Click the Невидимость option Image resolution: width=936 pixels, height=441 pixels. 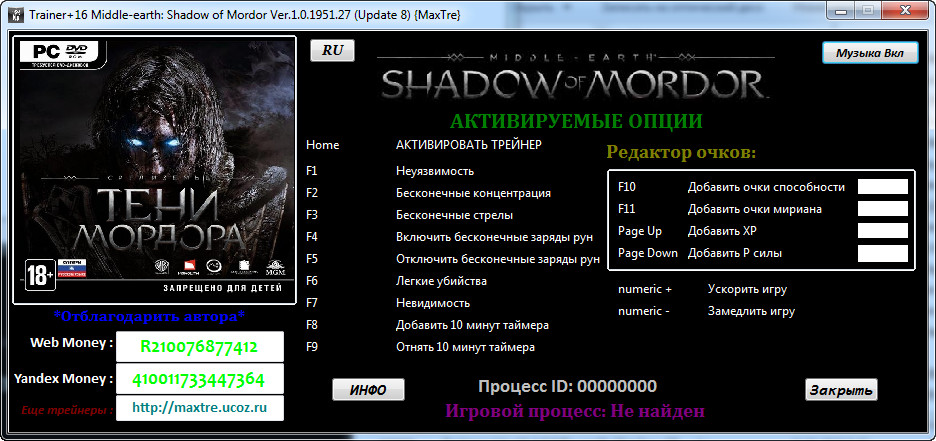tap(433, 303)
